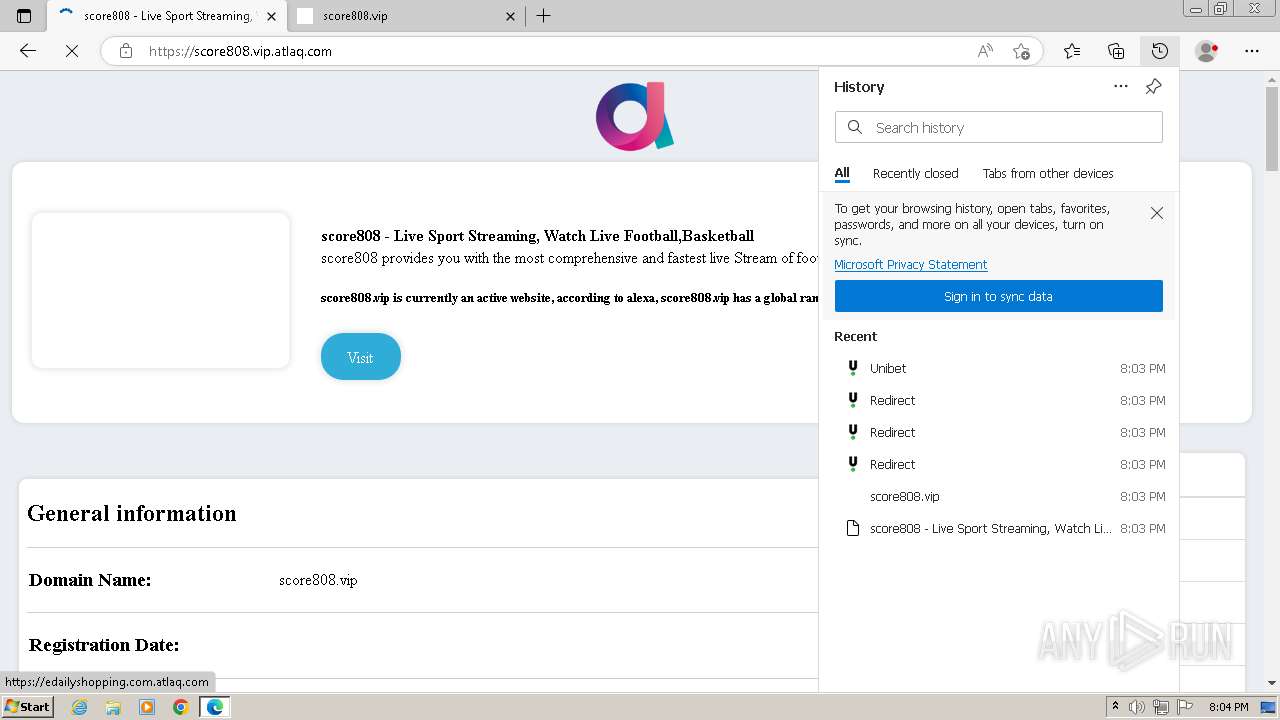Open the Favorites list
1280x720 pixels.
tap(1072, 51)
